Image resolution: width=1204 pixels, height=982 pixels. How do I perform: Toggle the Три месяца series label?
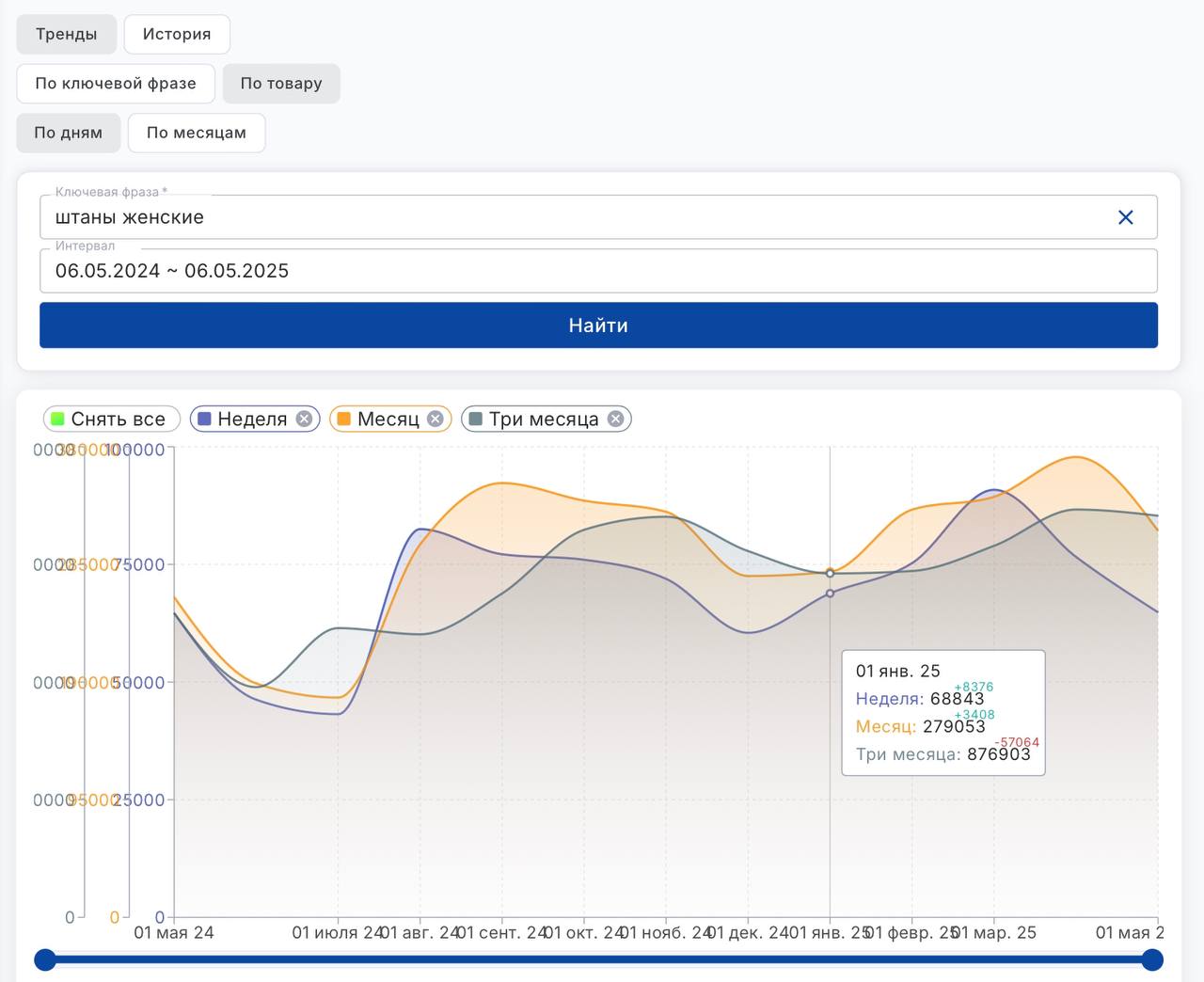[x=544, y=420]
